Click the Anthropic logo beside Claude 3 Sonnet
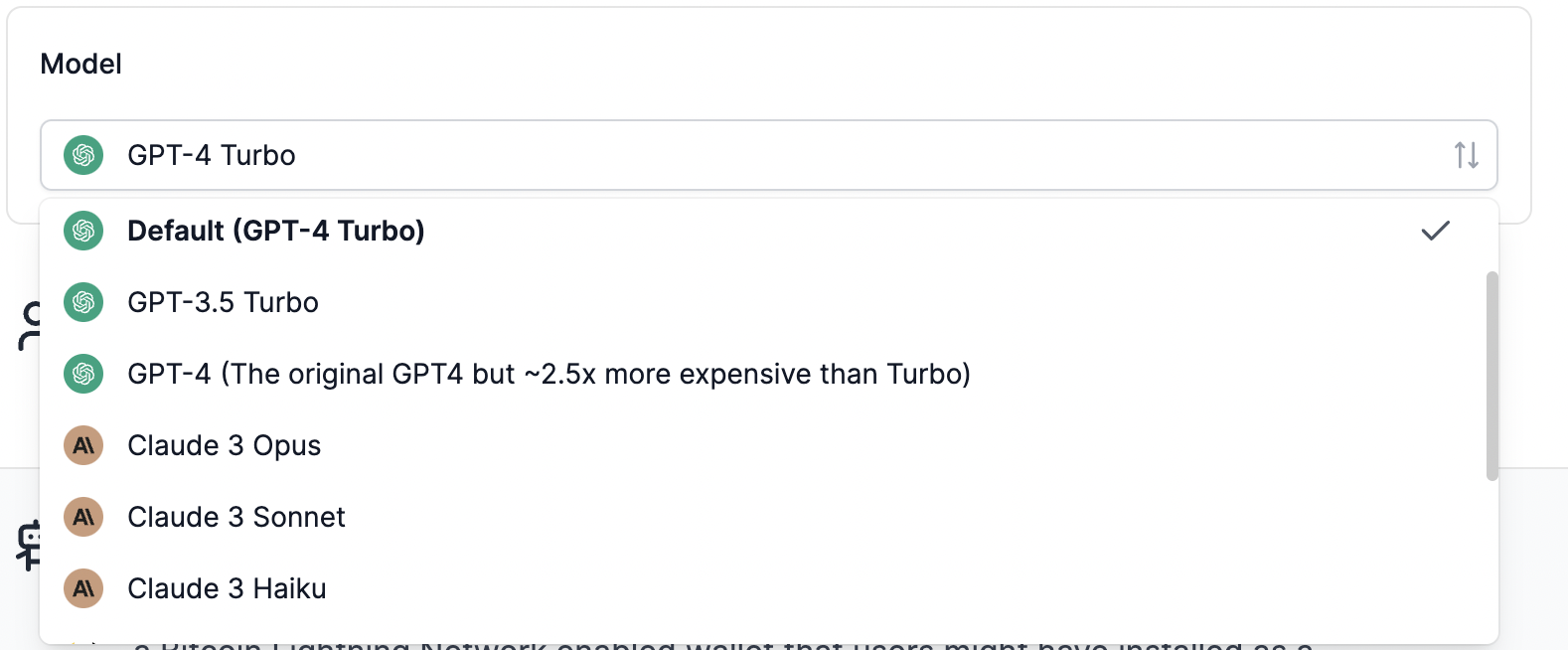This screenshot has width=1568, height=650. click(x=83, y=517)
